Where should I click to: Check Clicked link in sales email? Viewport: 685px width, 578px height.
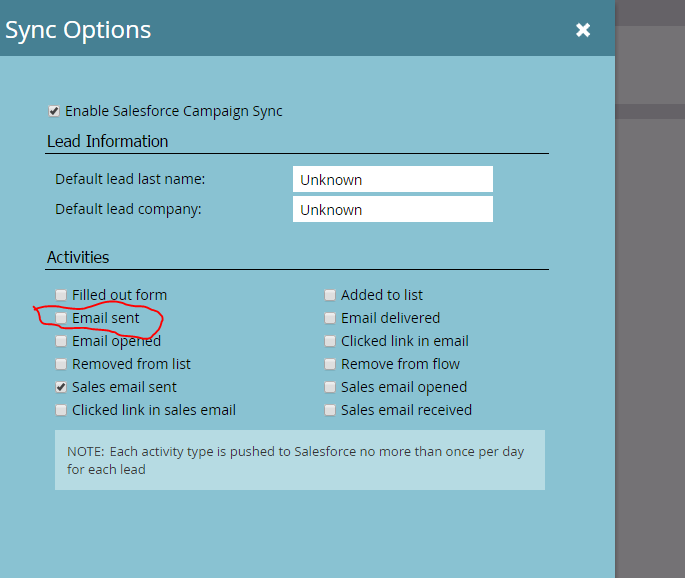61,410
